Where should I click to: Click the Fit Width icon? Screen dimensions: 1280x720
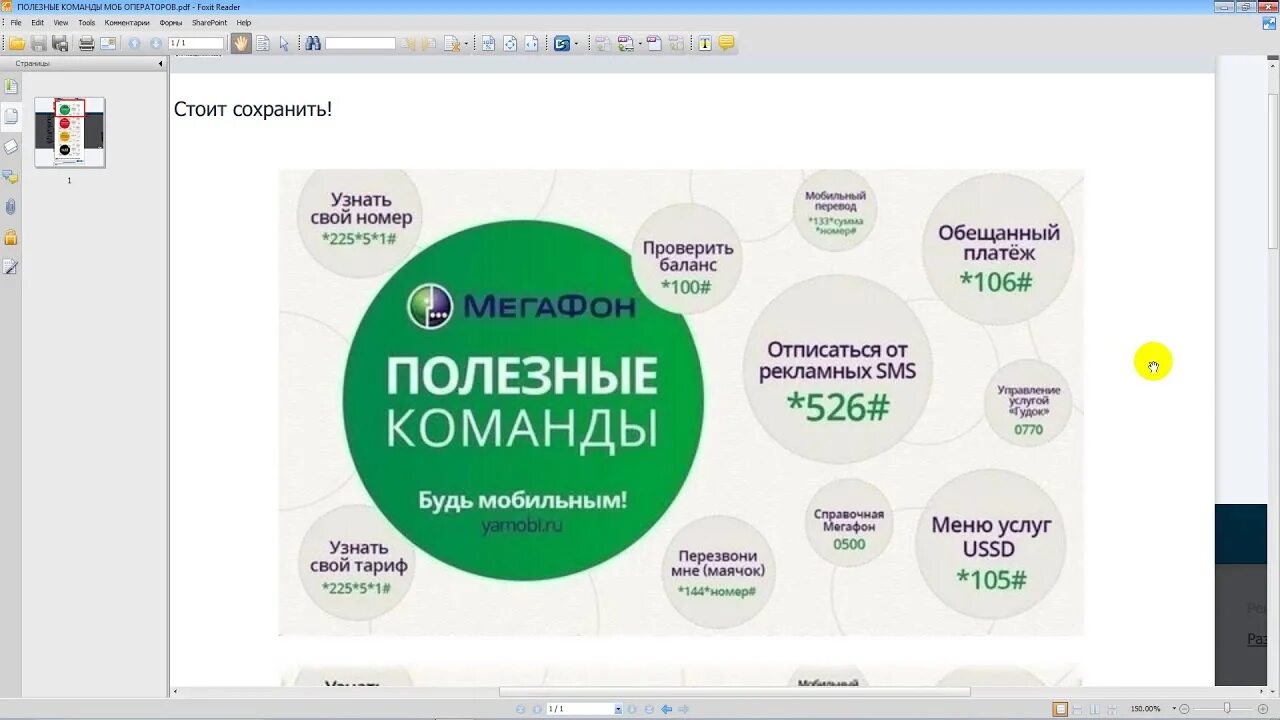click(531, 43)
